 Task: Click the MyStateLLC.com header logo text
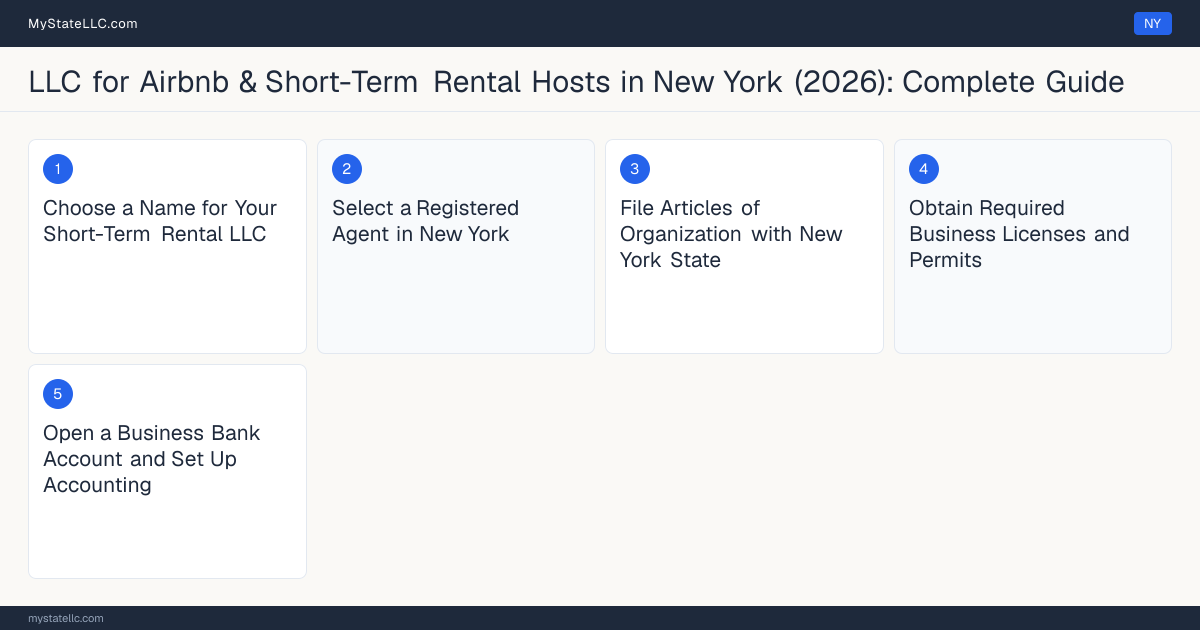click(83, 23)
